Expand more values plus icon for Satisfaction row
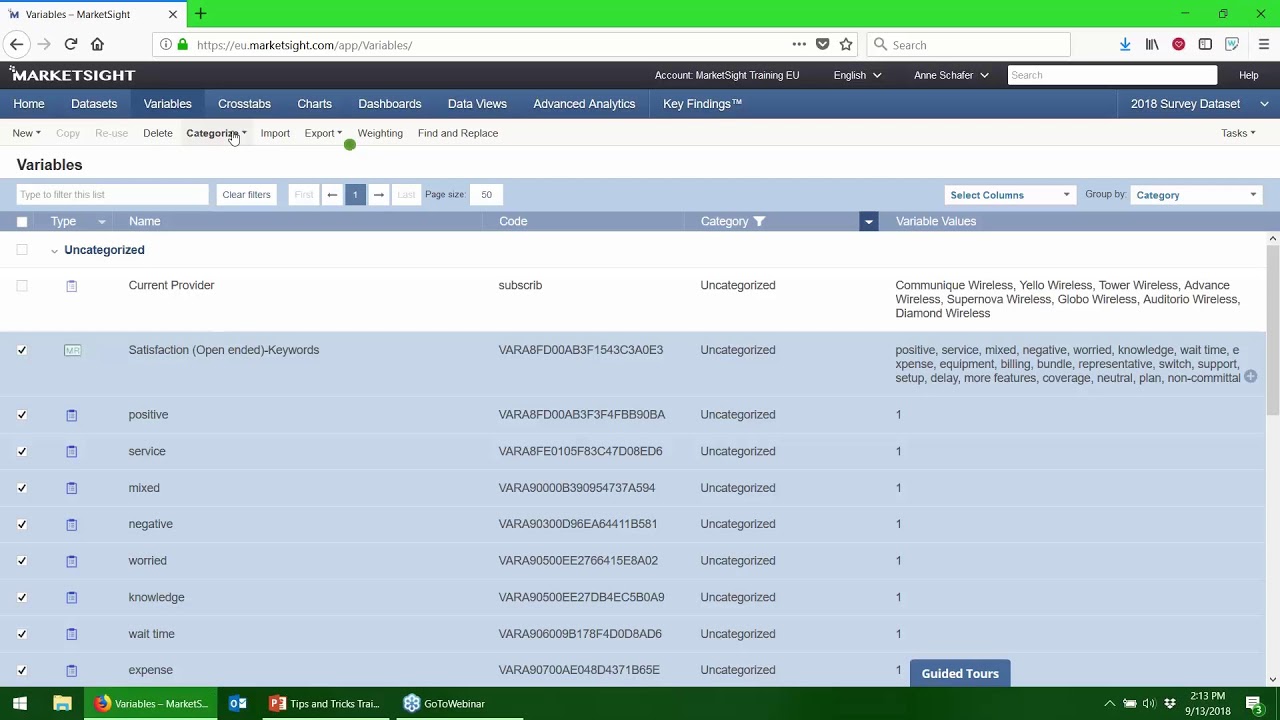The width and height of the screenshot is (1280, 720). pos(1250,377)
